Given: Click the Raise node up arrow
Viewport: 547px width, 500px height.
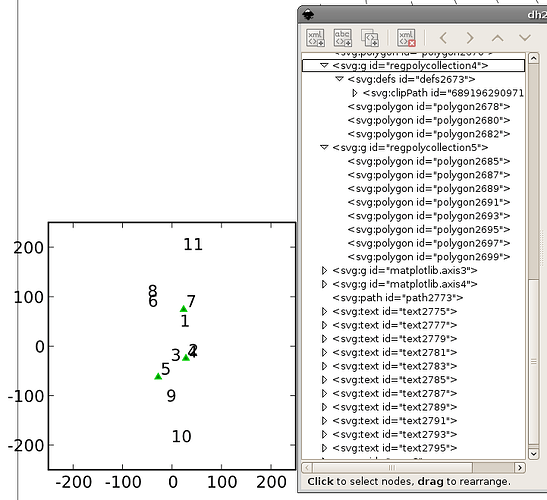Looking at the screenshot, I should click(497, 38).
